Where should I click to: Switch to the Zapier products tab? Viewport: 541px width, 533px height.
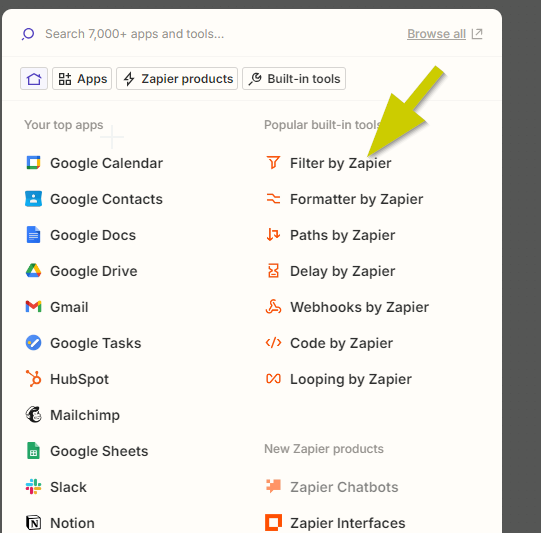click(x=177, y=79)
